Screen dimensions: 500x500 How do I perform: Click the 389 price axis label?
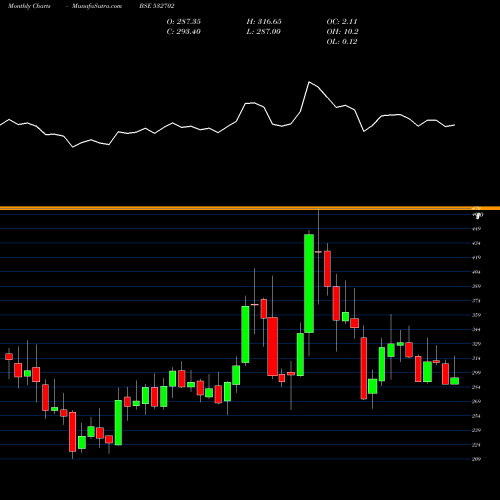coord(477,286)
